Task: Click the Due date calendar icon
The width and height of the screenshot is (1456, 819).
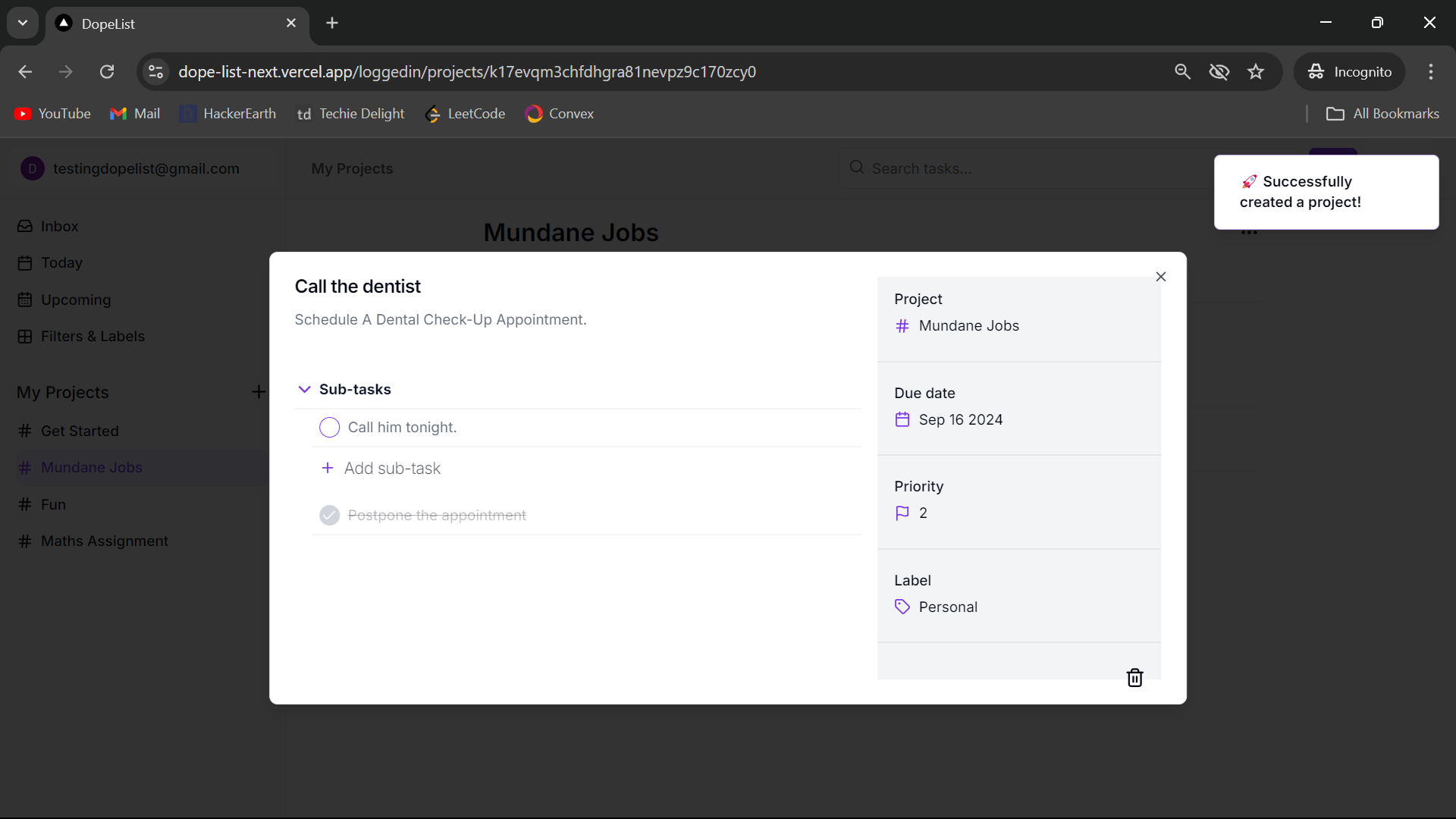Action: pos(902,419)
